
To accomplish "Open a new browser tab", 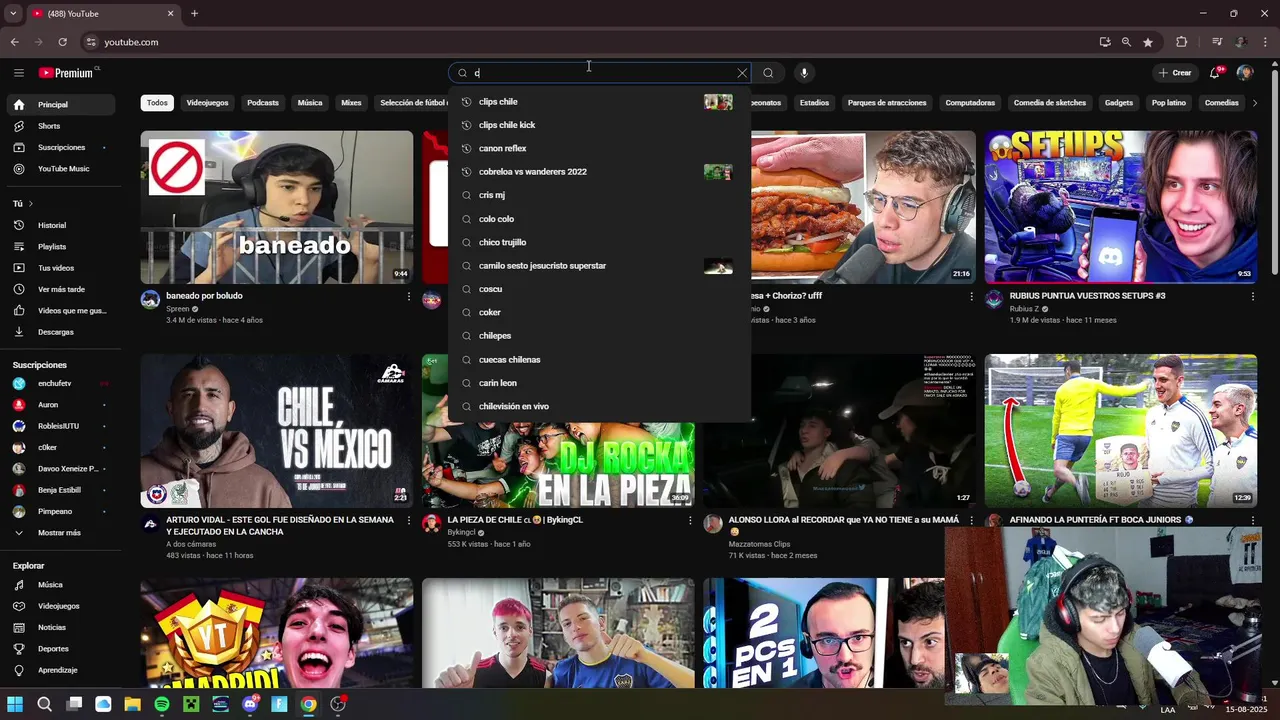I will (194, 14).
